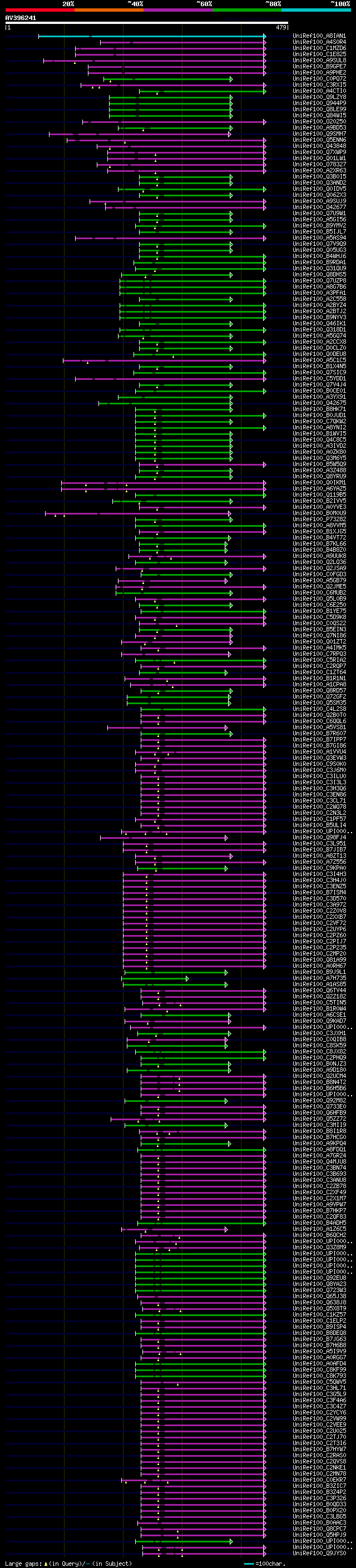Select hit UniRef100_C0PQ72 label
The width and height of the screenshot is (356, 1568).
(x=319, y=78)
